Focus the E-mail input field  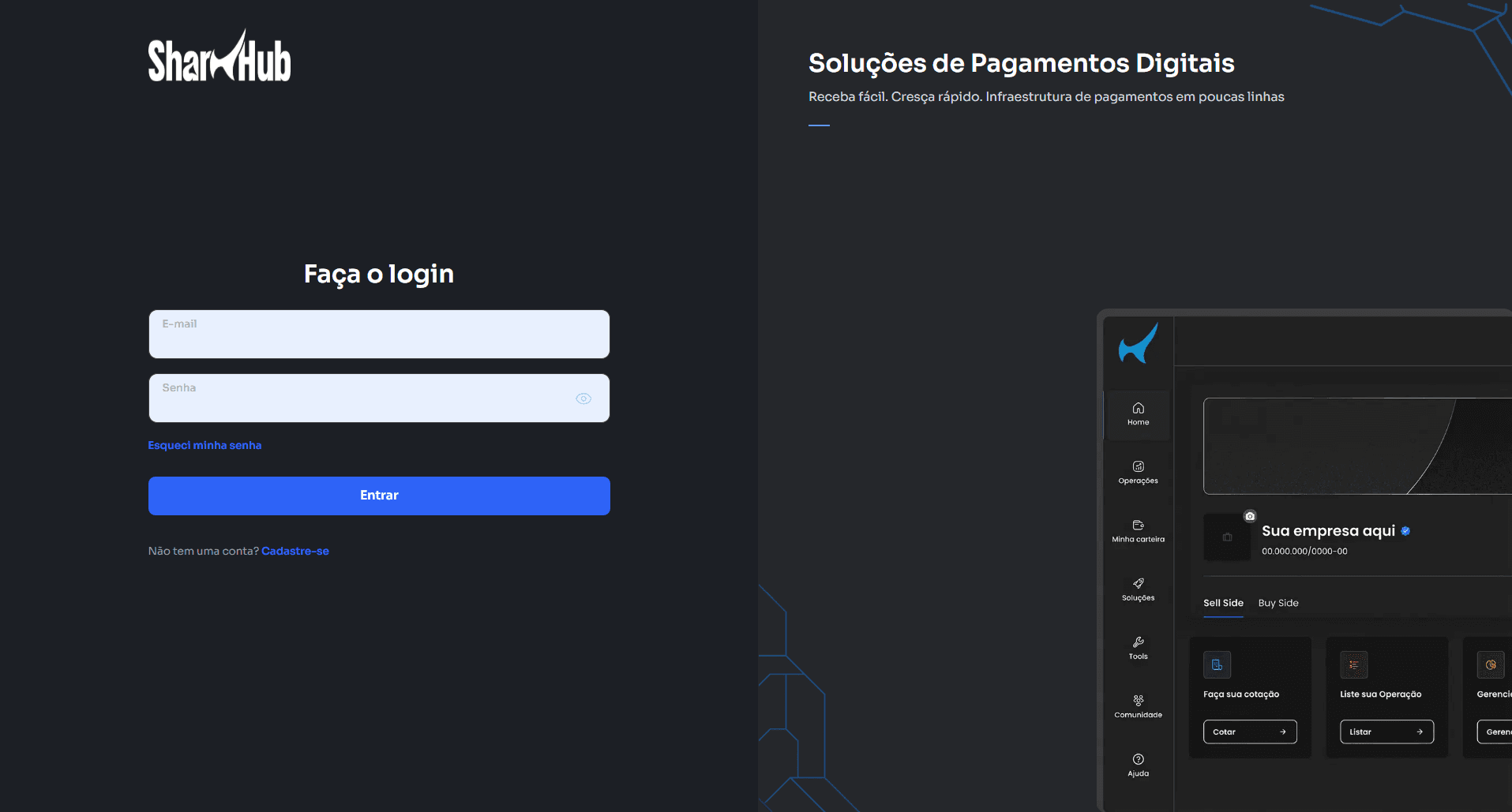click(x=379, y=334)
